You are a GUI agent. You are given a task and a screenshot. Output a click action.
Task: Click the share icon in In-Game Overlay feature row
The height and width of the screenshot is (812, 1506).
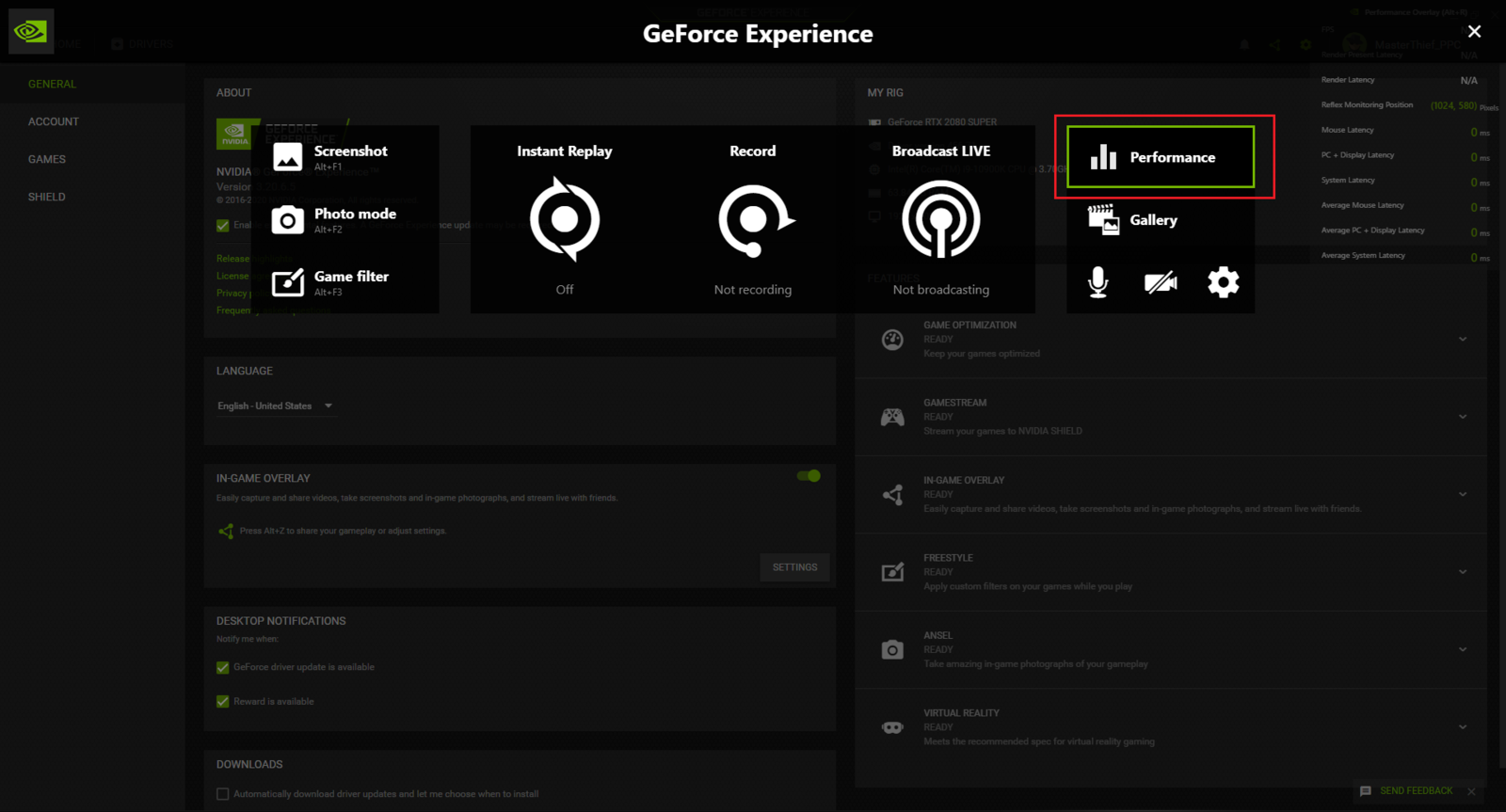(x=892, y=495)
